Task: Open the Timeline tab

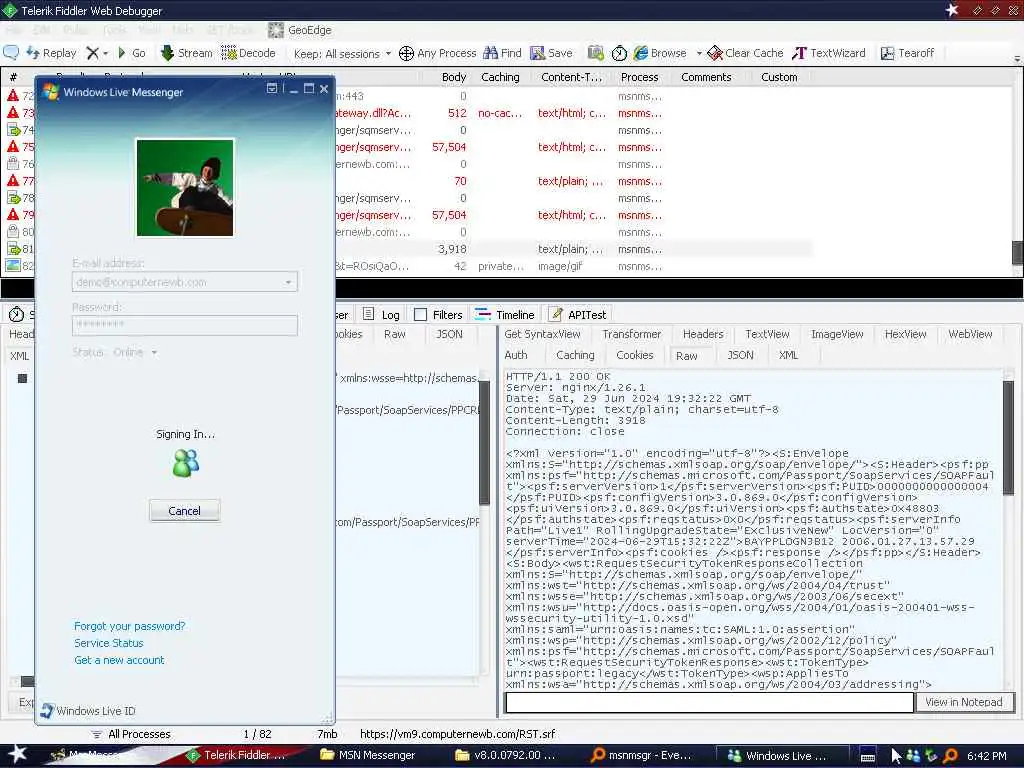Action: click(505, 315)
